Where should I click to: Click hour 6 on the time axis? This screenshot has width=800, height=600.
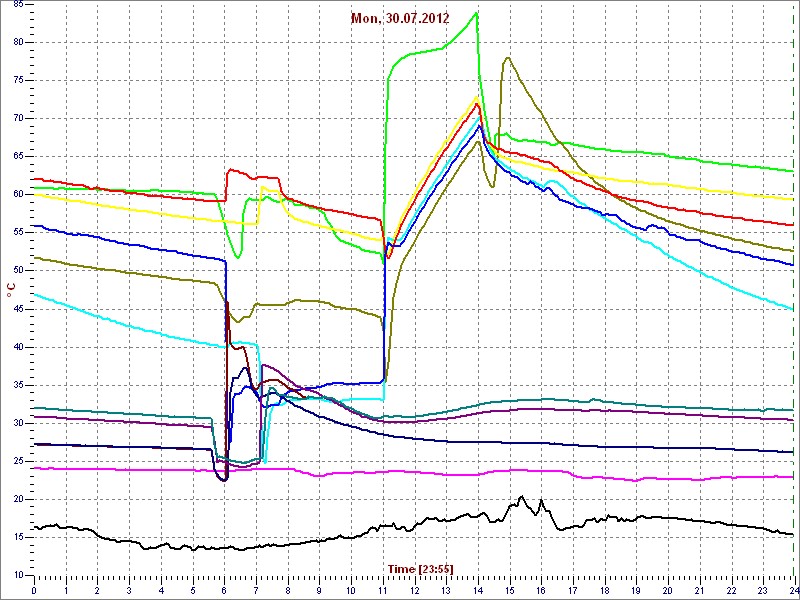click(x=224, y=589)
